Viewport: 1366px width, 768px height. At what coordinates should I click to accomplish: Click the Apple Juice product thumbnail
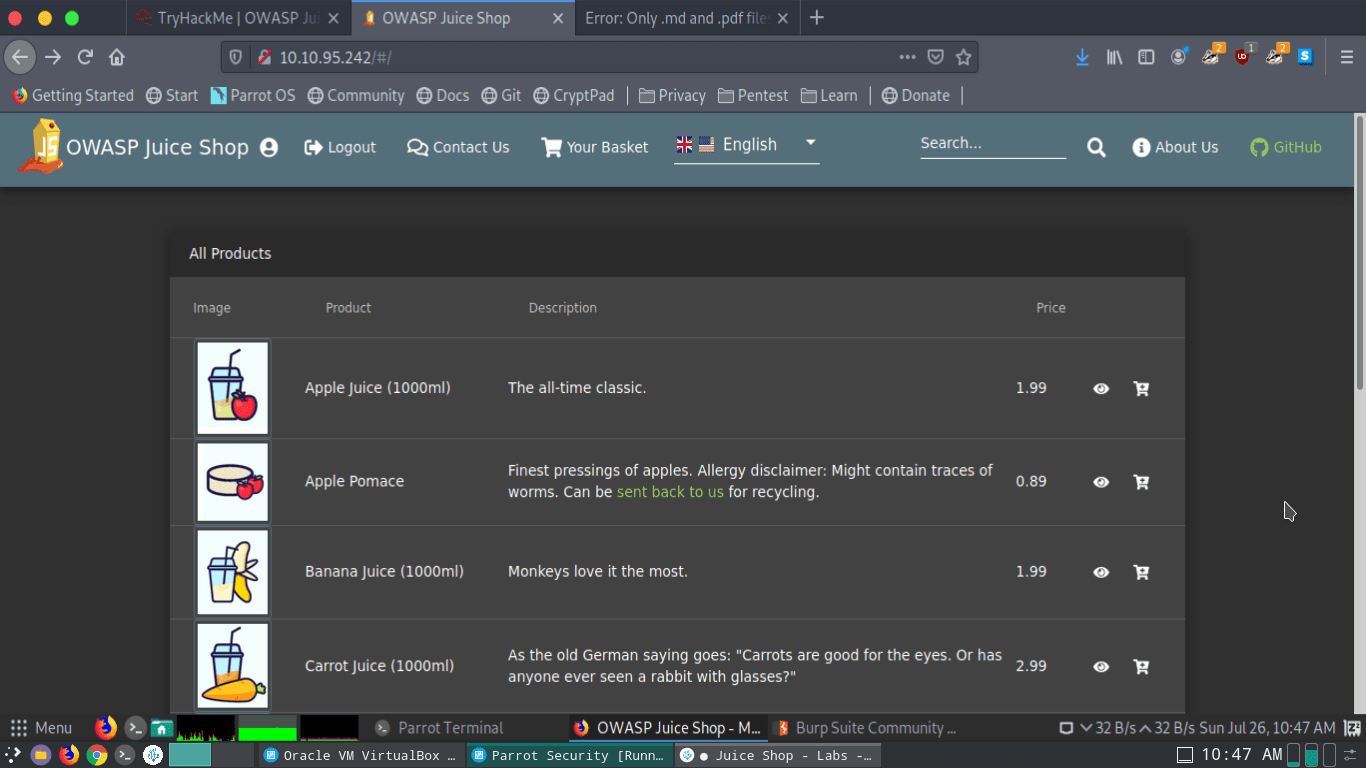click(x=233, y=388)
